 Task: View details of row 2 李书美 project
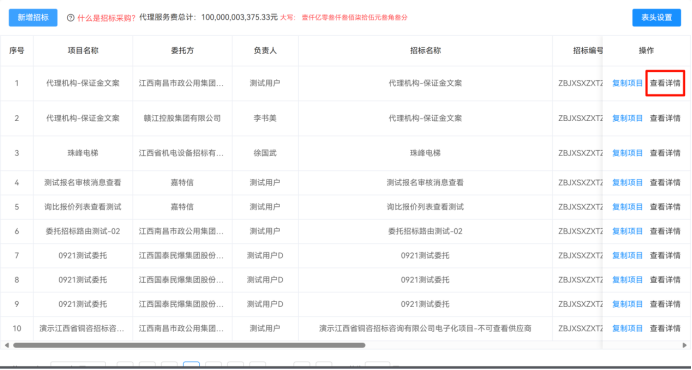665,118
